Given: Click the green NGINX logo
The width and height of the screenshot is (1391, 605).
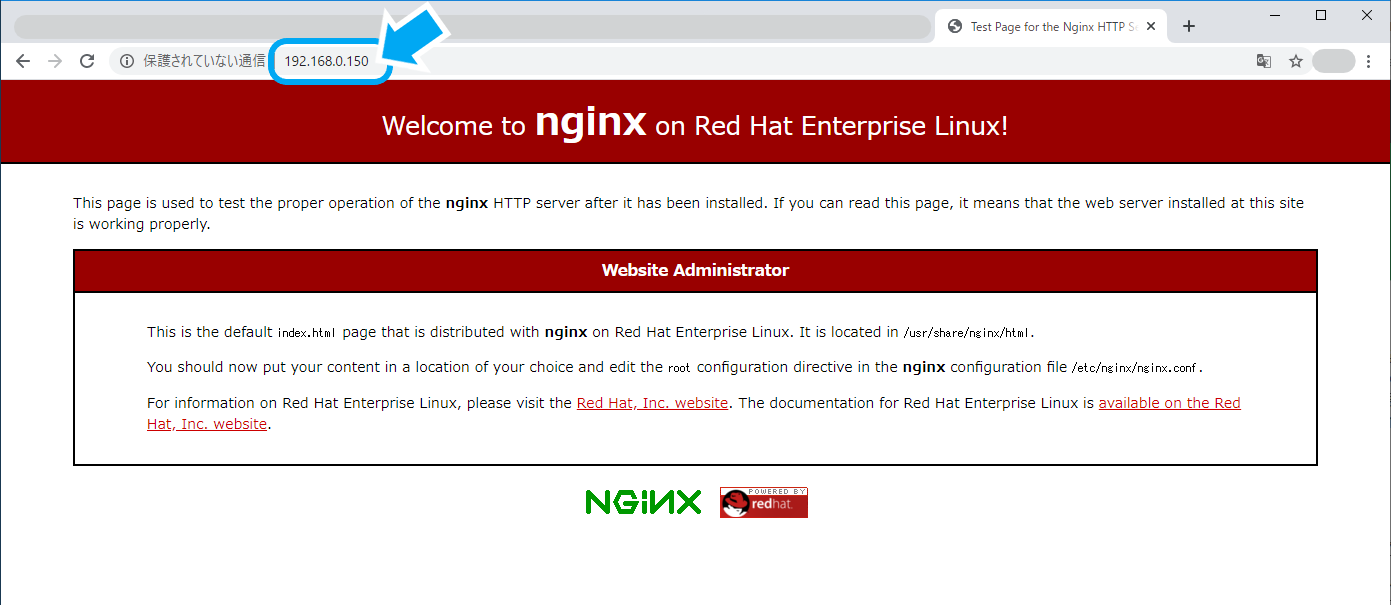Looking at the screenshot, I should pos(644,502).
